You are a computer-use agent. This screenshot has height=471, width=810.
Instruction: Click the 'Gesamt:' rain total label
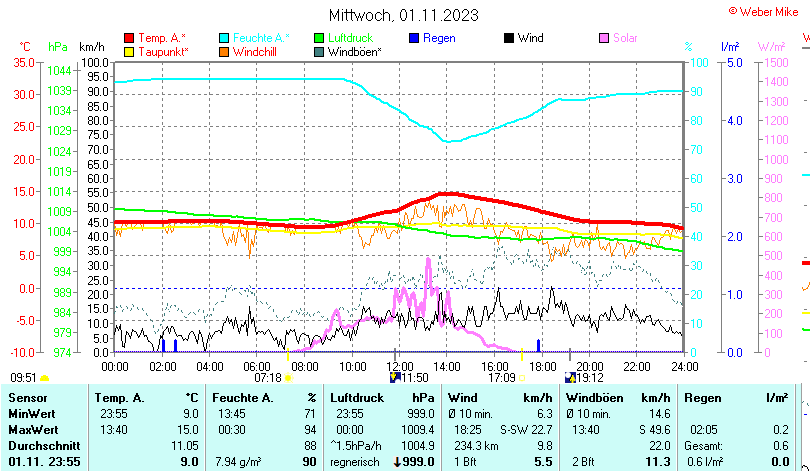(x=704, y=446)
